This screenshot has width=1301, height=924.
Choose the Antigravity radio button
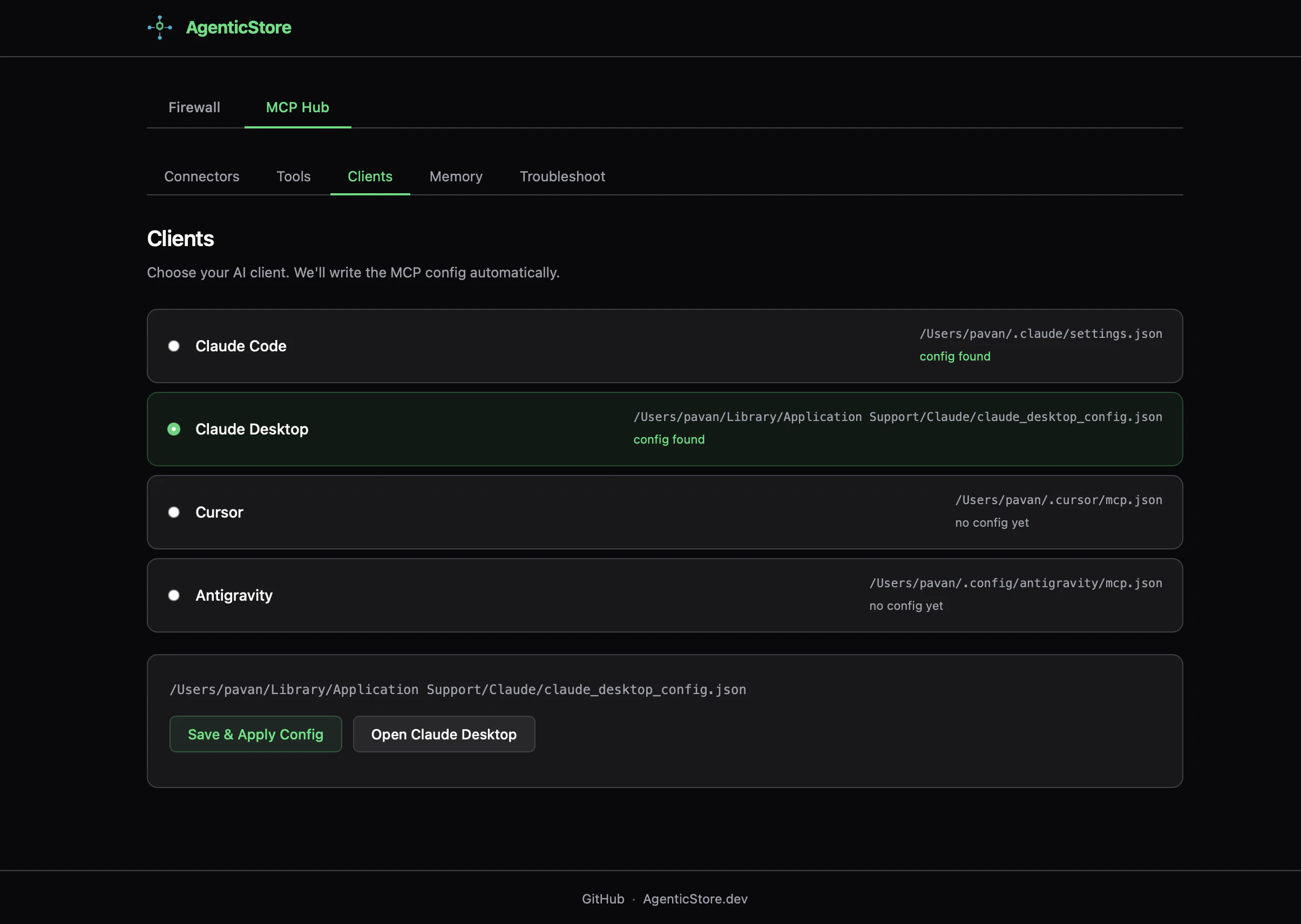point(174,595)
